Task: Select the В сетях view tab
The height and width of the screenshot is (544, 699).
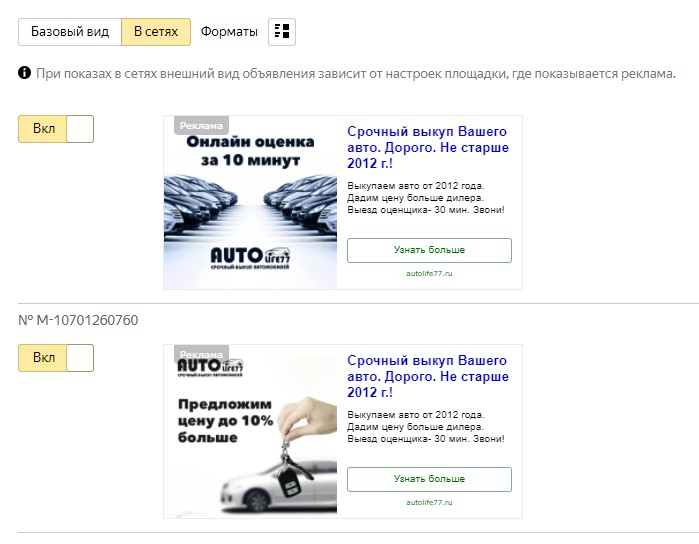Action: (x=156, y=32)
